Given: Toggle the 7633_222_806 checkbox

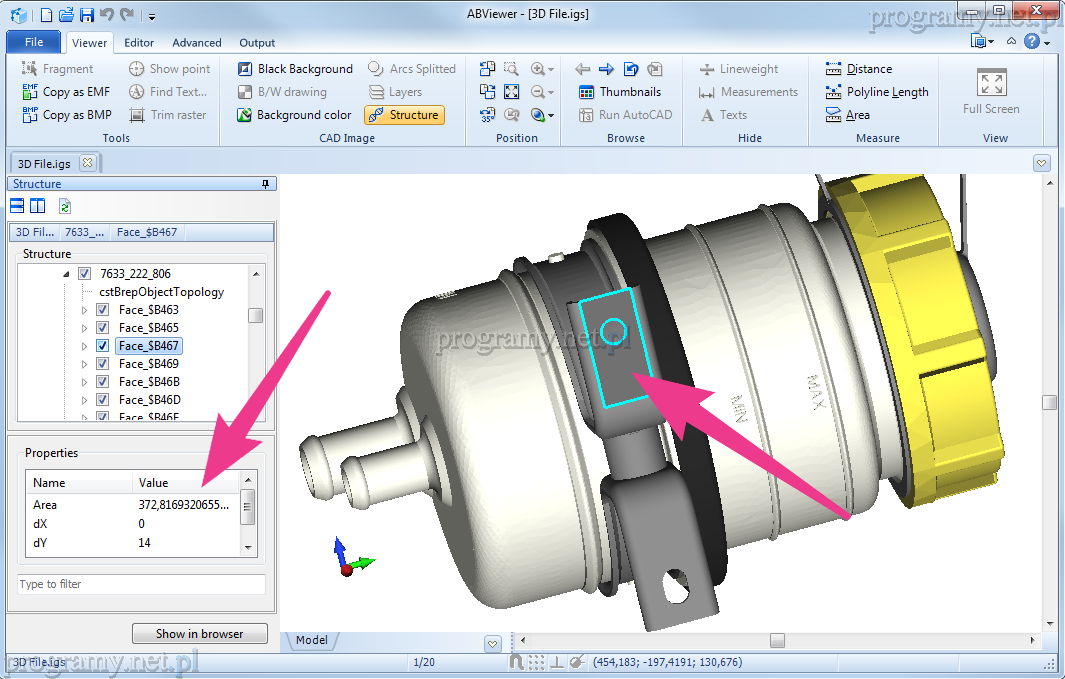Looking at the screenshot, I should [84, 274].
